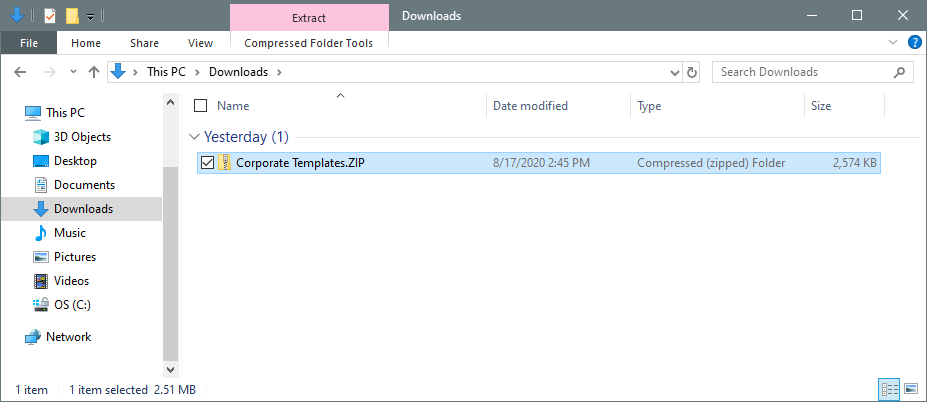Viewport: 927px width, 402px height.
Task: Click the Network globe icon
Action: tap(33, 338)
